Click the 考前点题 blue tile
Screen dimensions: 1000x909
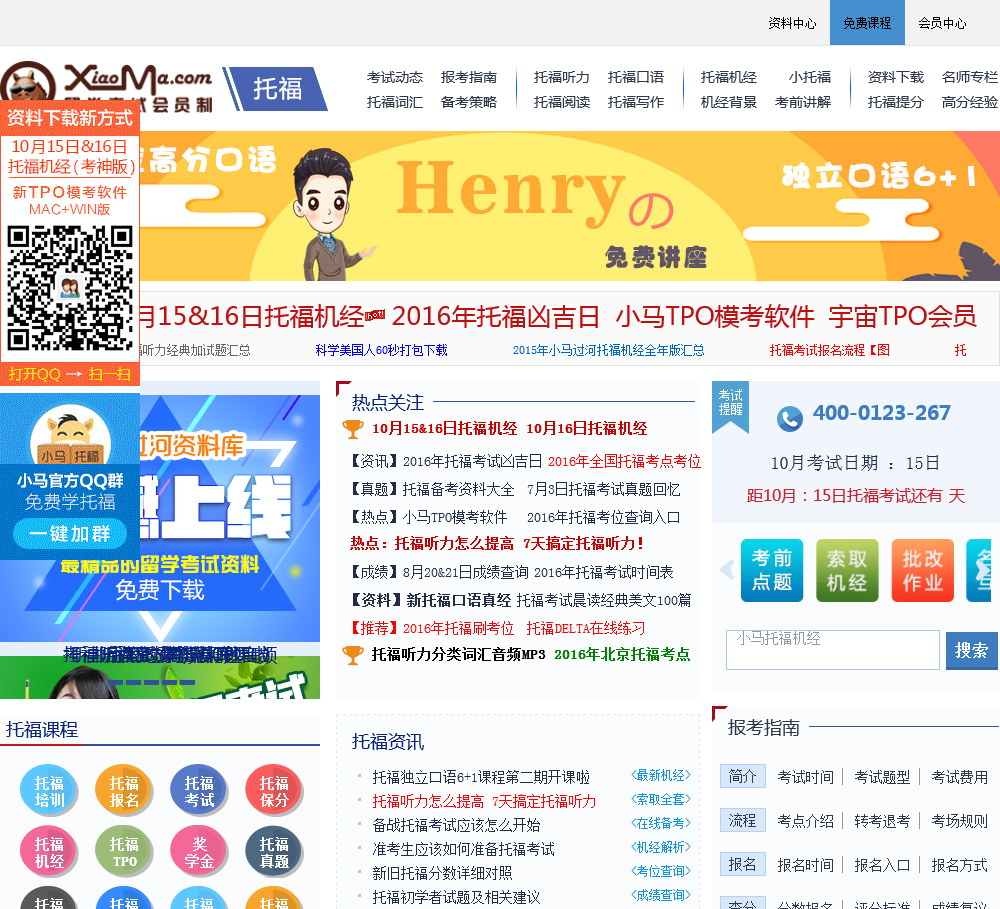(x=772, y=570)
